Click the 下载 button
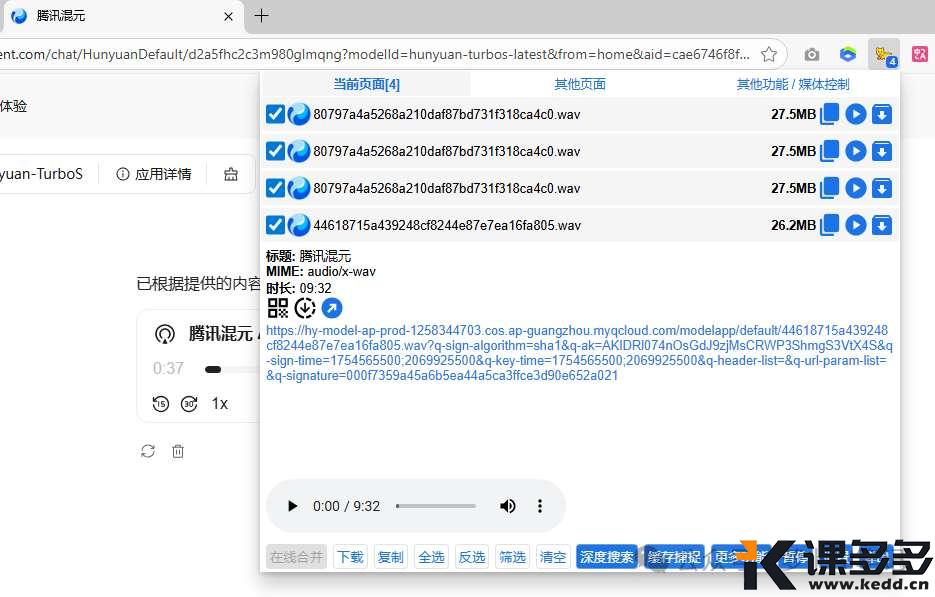Viewport: 935px width, 597px height. pyautogui.click(x=350, y=557)
